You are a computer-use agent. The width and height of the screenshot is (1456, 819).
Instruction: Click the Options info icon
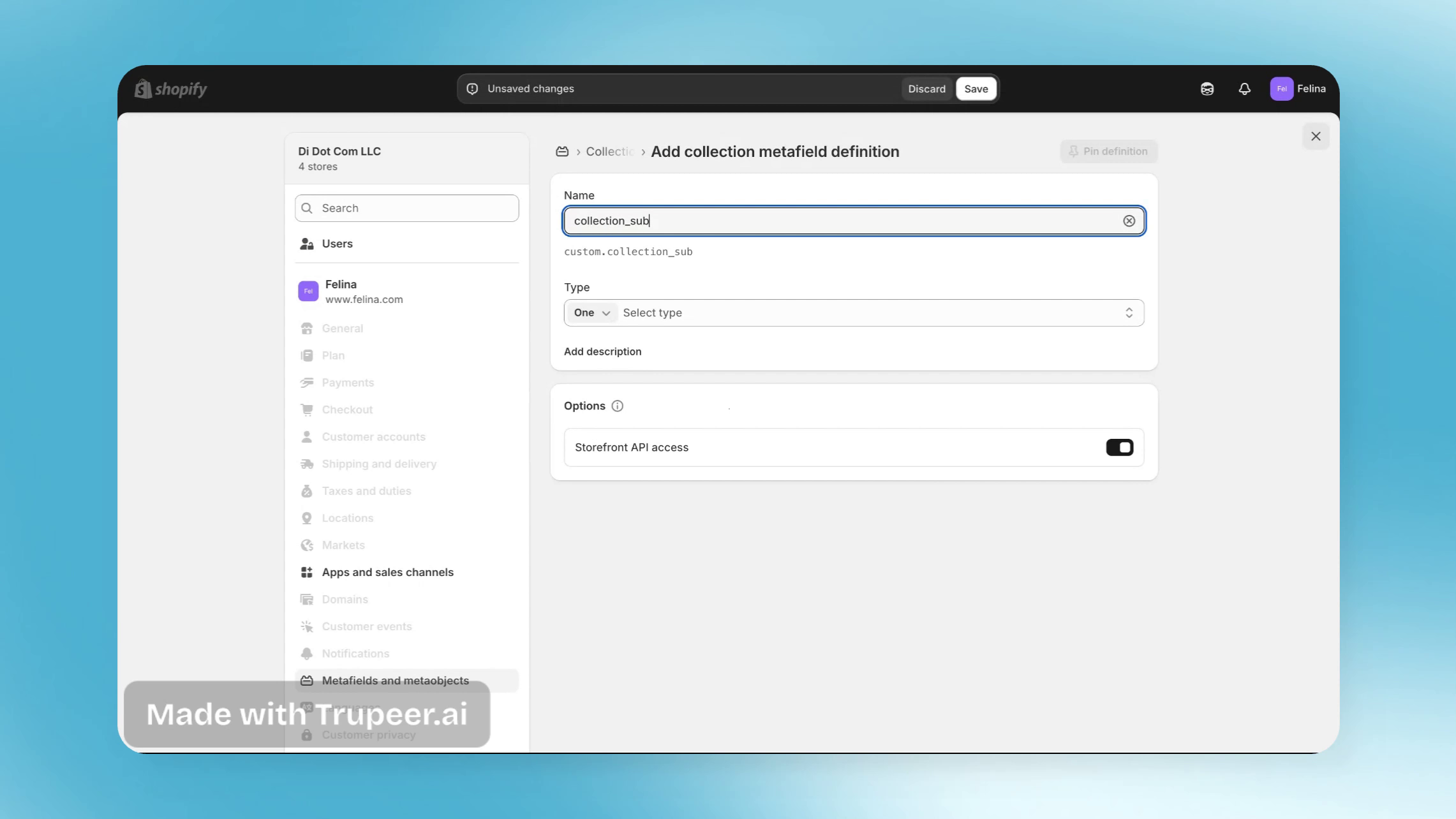point(617,406)
